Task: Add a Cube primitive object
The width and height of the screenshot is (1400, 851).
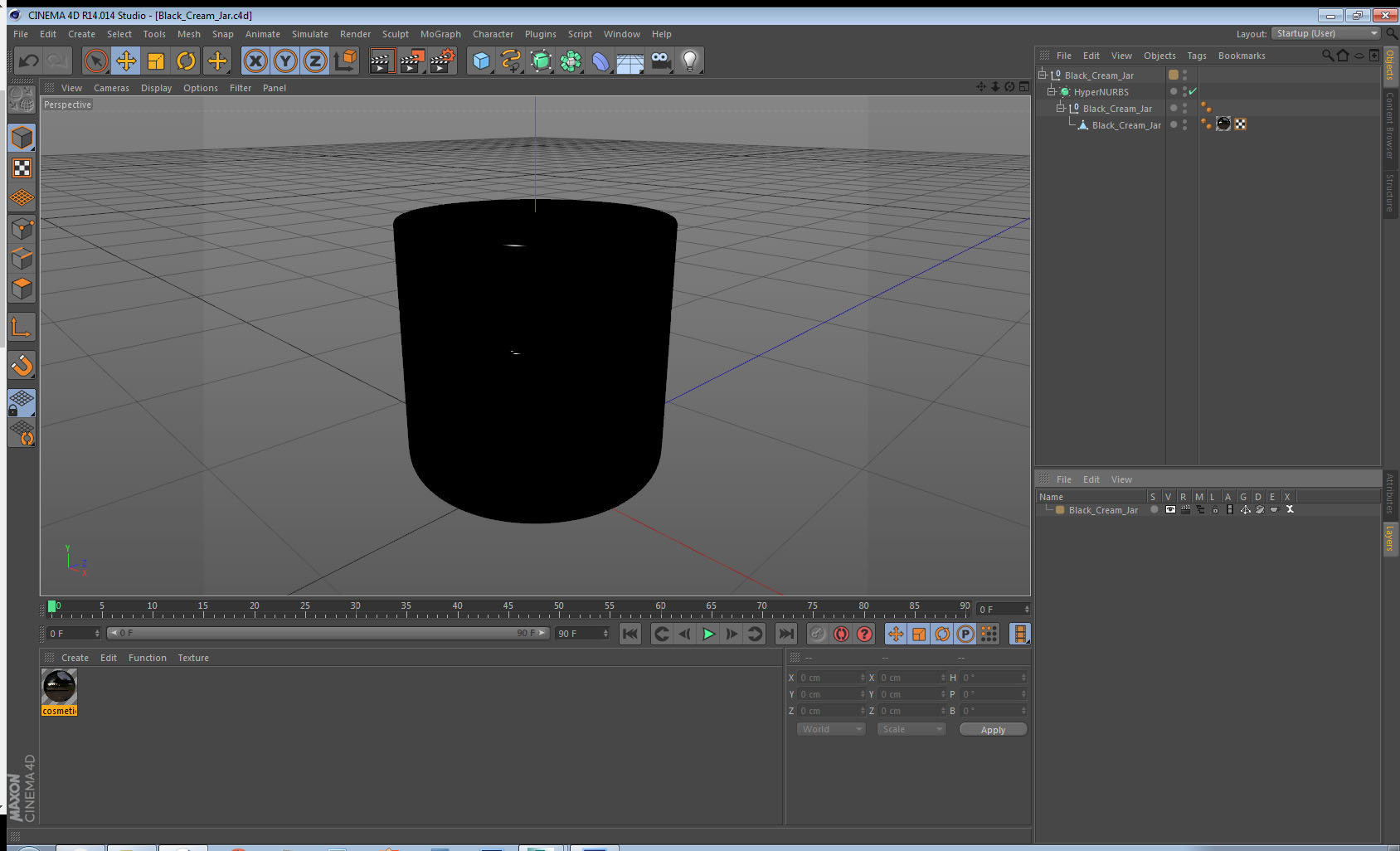Action: click(481, 61)
